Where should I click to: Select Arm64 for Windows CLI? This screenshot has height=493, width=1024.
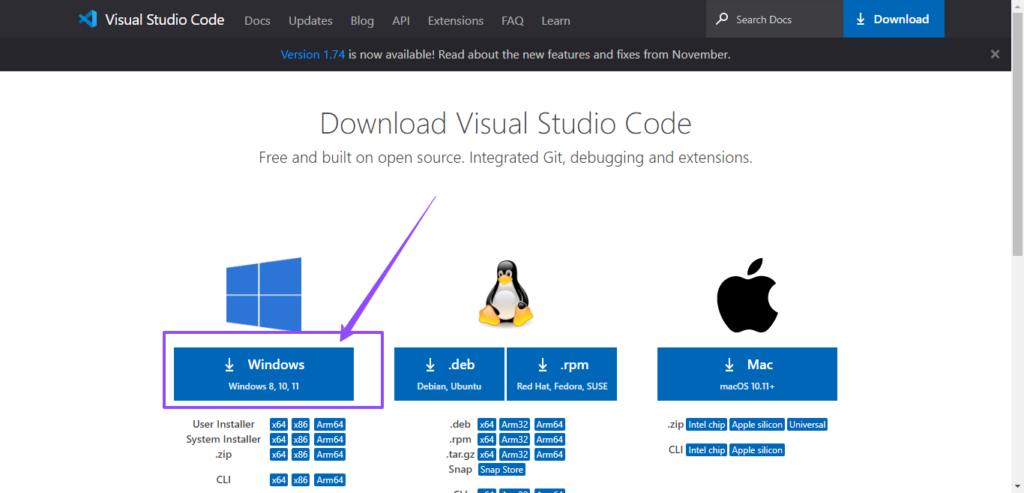[x=330, y=480]
